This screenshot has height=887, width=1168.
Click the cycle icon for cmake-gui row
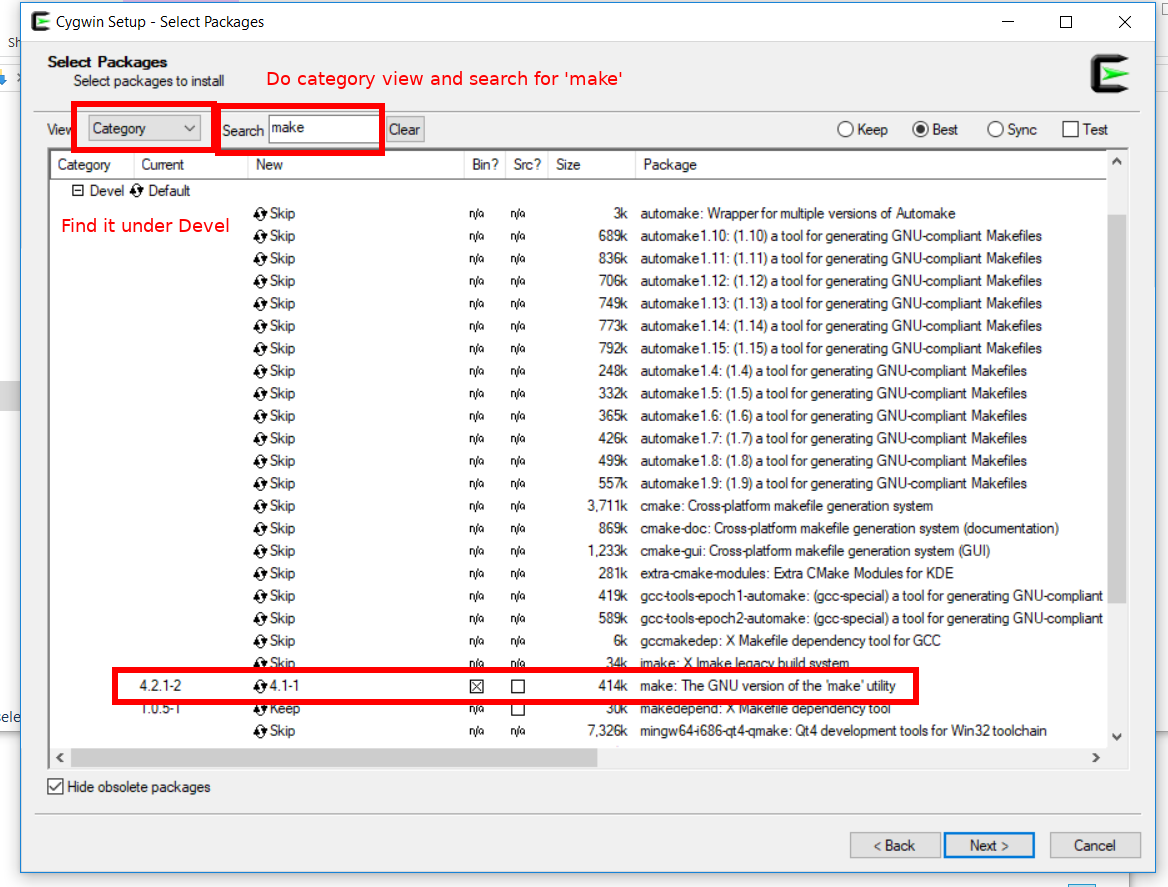pos(261,551)
